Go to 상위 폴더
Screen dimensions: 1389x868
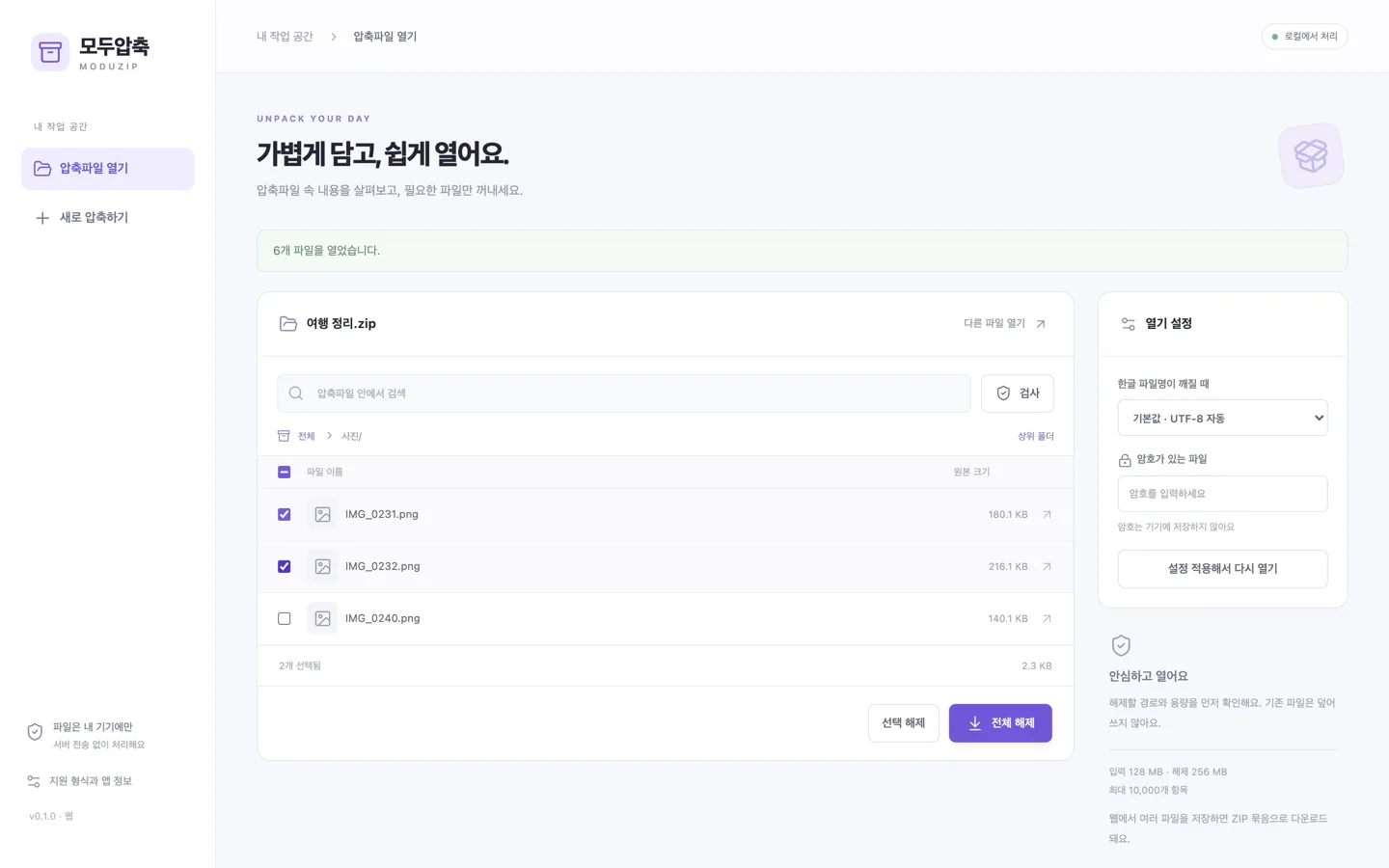coord(1036,437)
